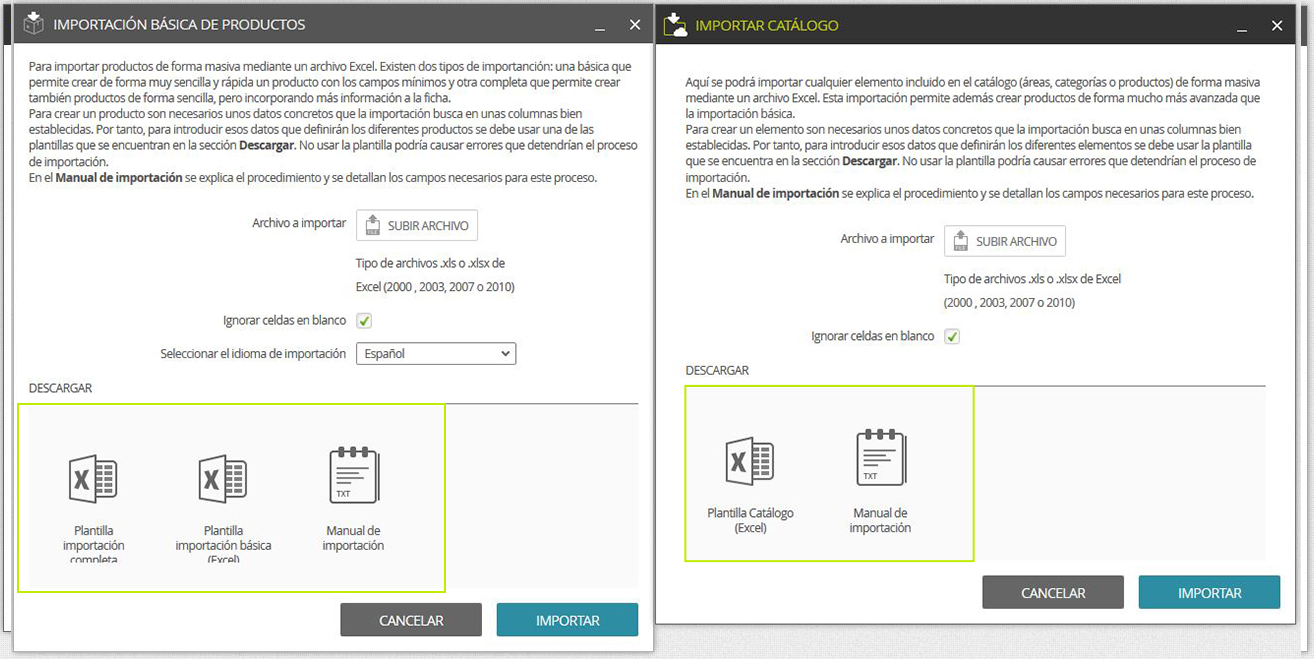The width and height of the screenshot is (1314, 659).
Task: Expand the Español import language dropdown
Action: (x=436, y=353)
